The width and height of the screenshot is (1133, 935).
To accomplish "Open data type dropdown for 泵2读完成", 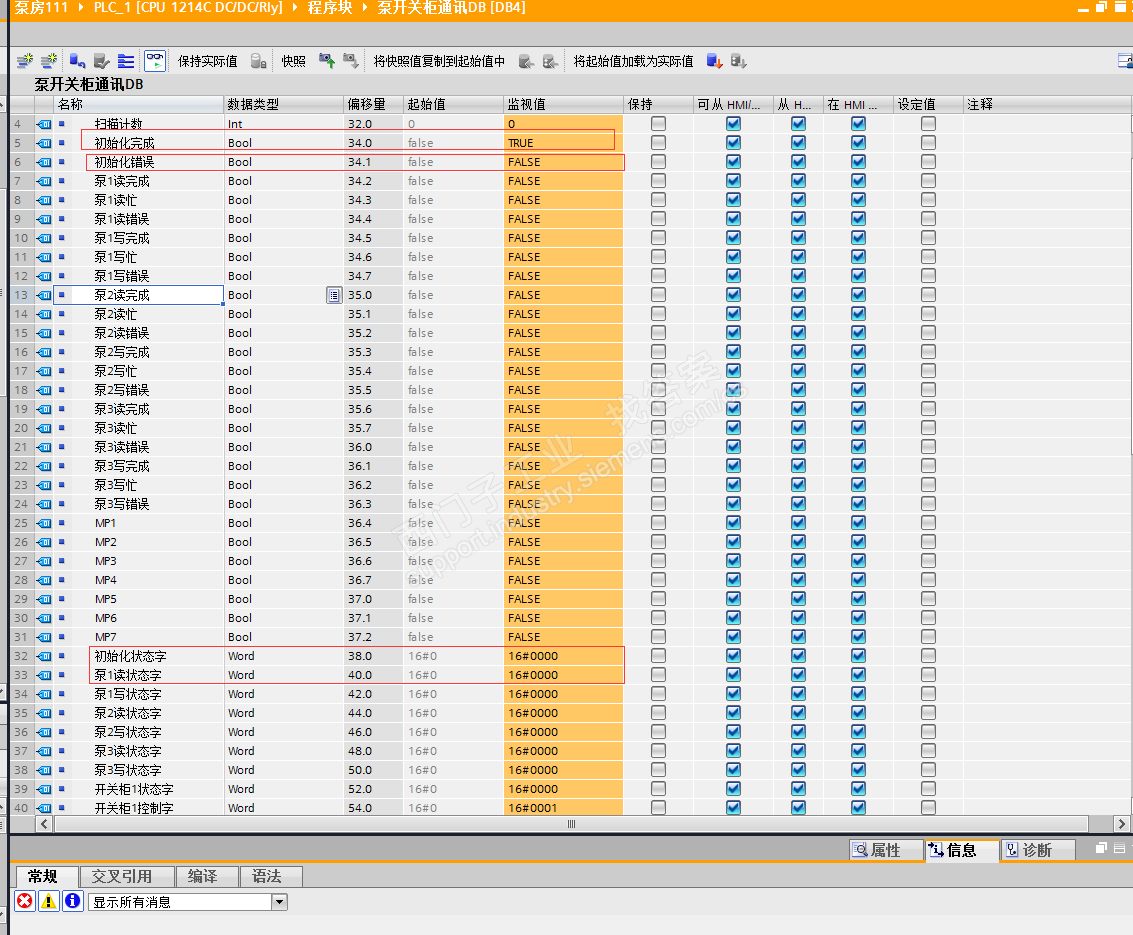I will [334, 295].
